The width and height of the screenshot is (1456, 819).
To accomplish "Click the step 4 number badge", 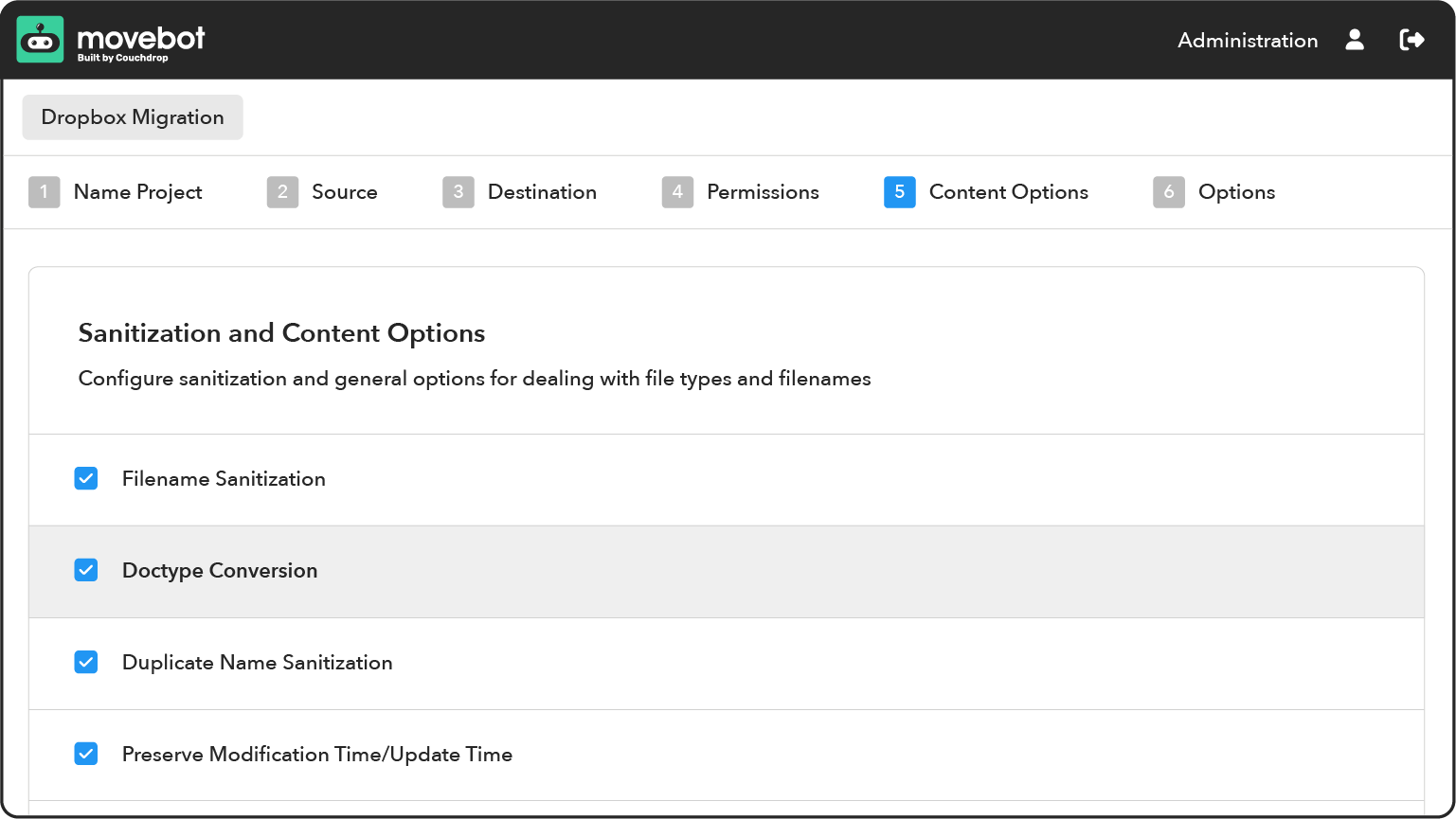I will [677, 192].
